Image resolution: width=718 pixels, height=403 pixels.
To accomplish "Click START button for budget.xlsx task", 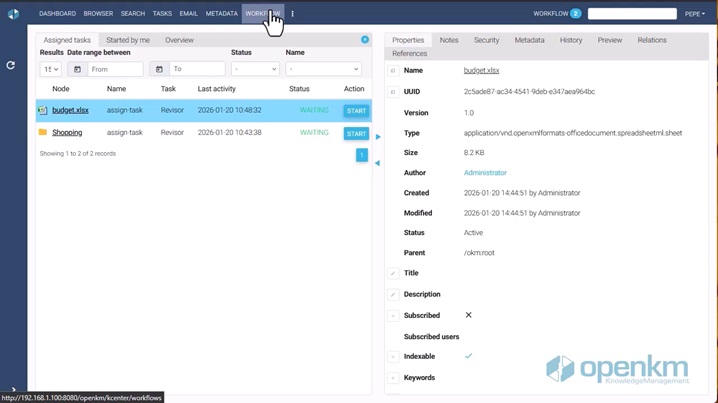I will tap(356, 111).
